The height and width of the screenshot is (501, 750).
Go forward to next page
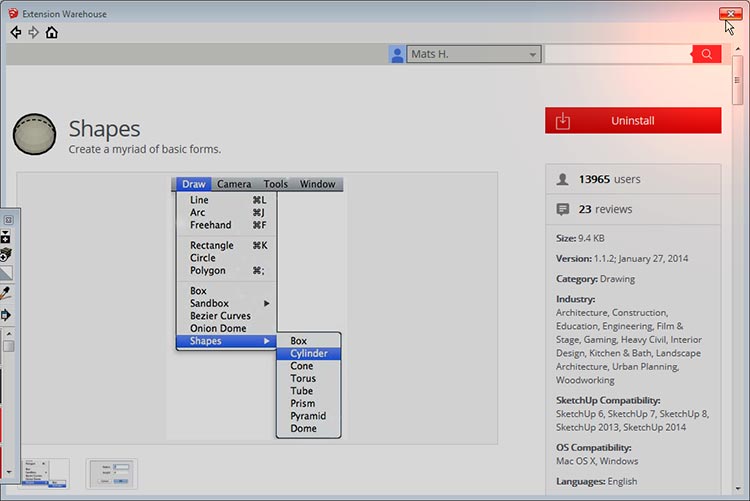[x=33, y=33]
